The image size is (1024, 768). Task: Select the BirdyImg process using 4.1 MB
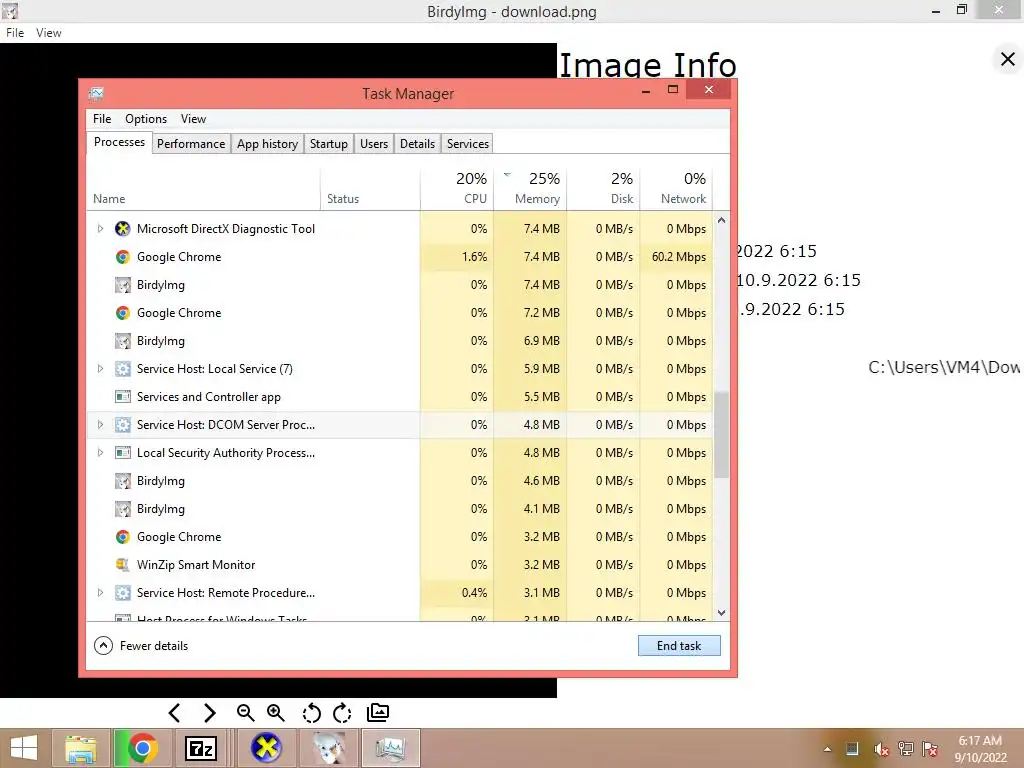pos(399,509)
